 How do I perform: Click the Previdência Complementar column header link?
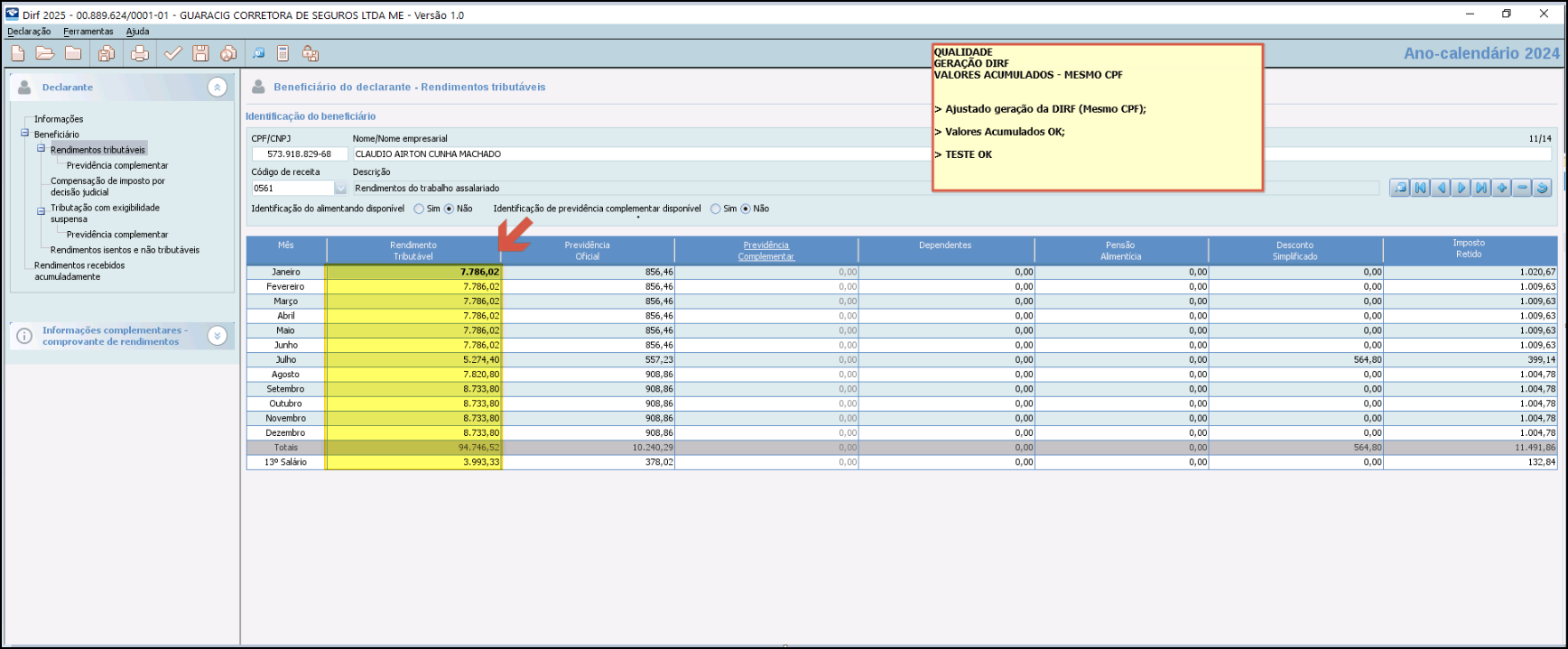(x=765, y=251)
